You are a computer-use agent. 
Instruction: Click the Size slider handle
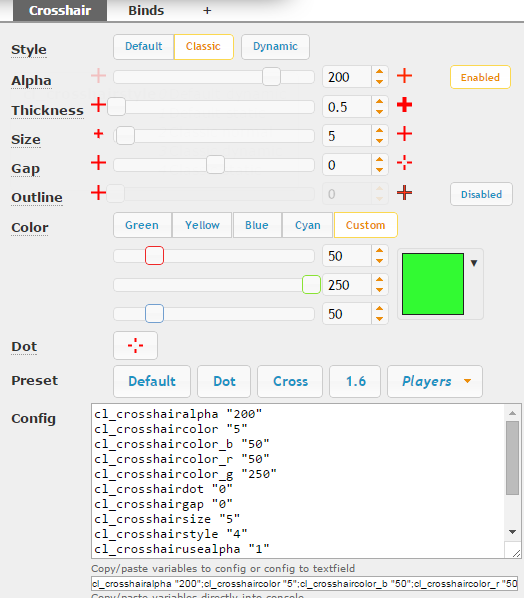pyautogui.click(x=125, y=135)
